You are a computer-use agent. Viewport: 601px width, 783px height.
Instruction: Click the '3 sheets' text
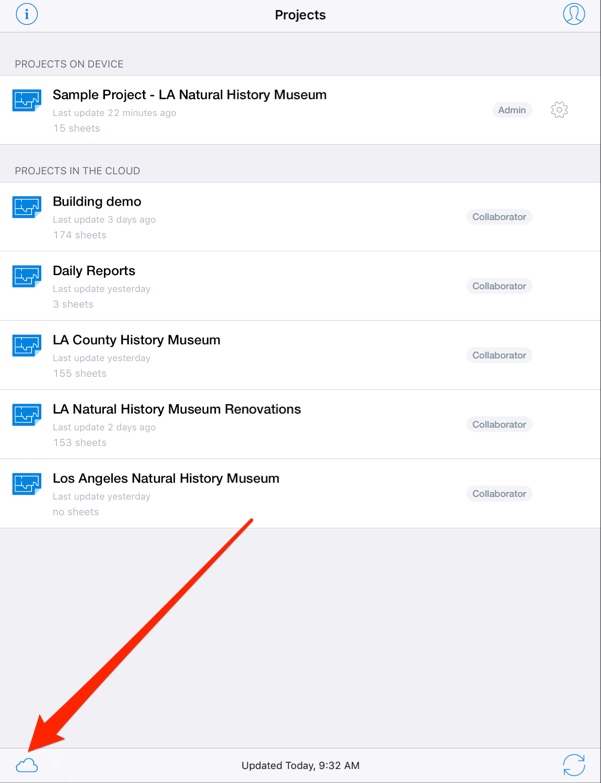click(x=73, y=304)
